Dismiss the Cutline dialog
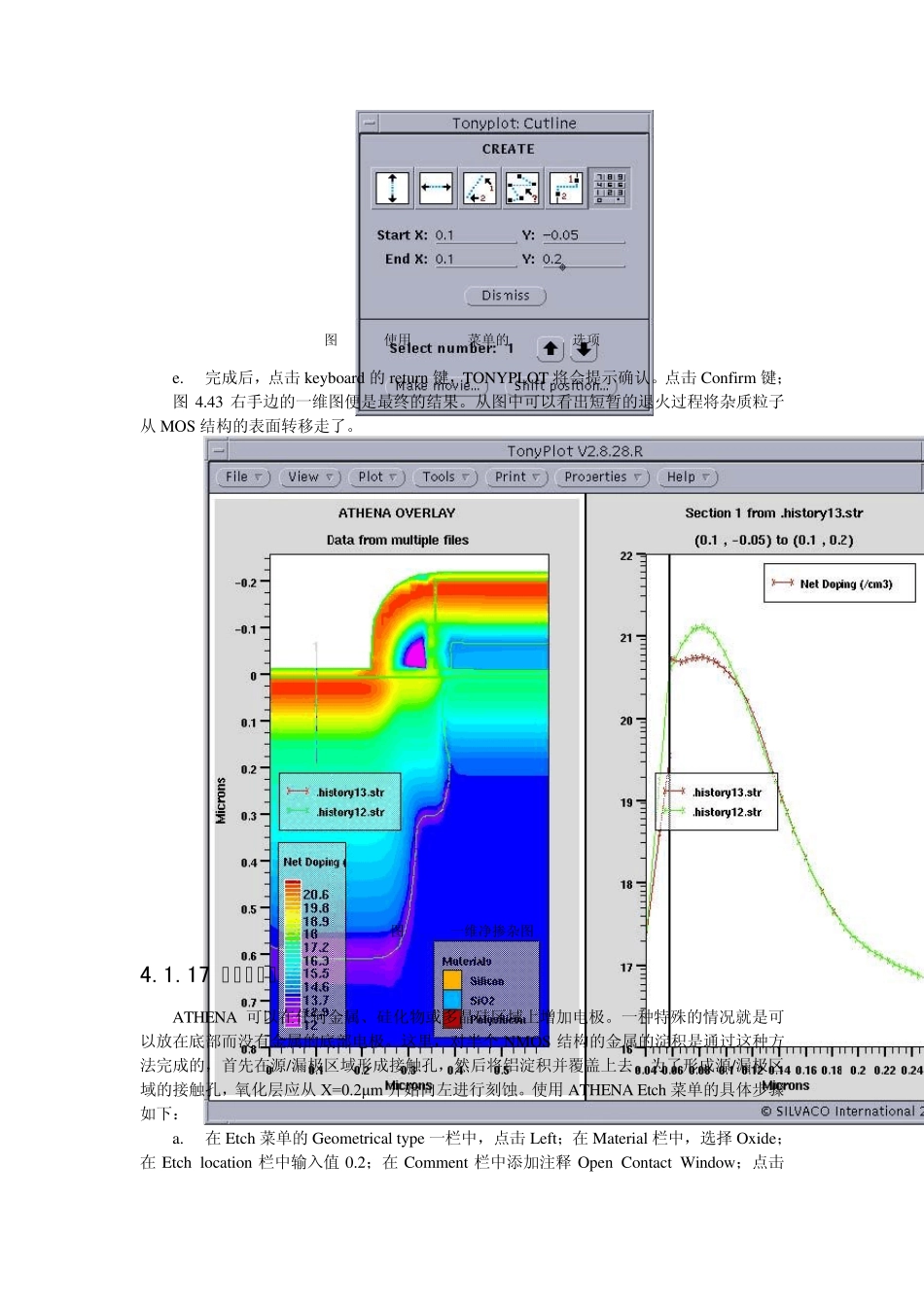 (x=506, y=296)
